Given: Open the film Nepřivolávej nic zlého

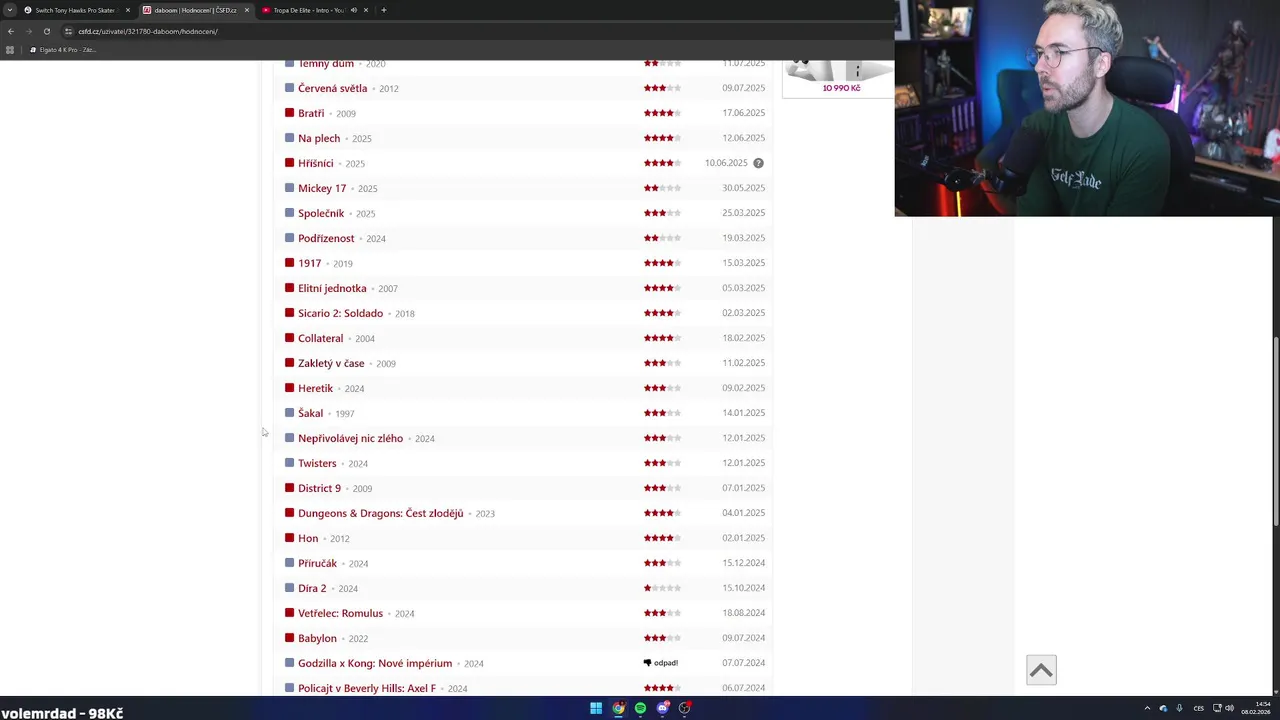Looking at the screenshot, I should coord(350,438).
